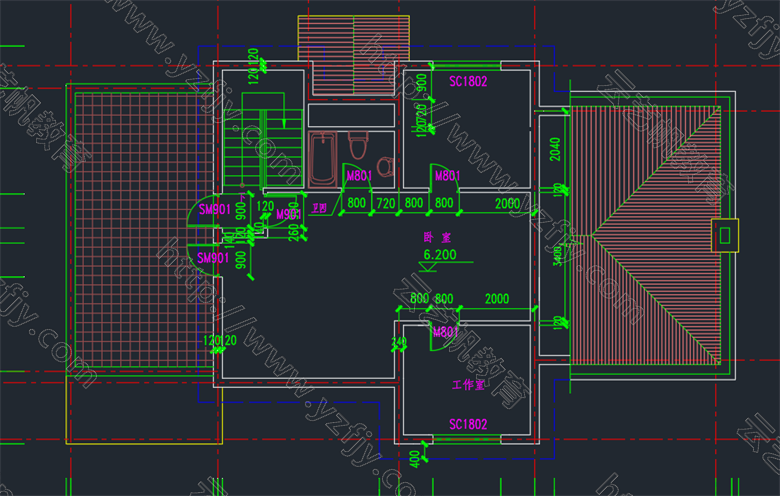Click the upper SC1802 window label
Image resolution: width=780 pixels, height=496 pixels.
pyautogui.click(x=467, y=82)
